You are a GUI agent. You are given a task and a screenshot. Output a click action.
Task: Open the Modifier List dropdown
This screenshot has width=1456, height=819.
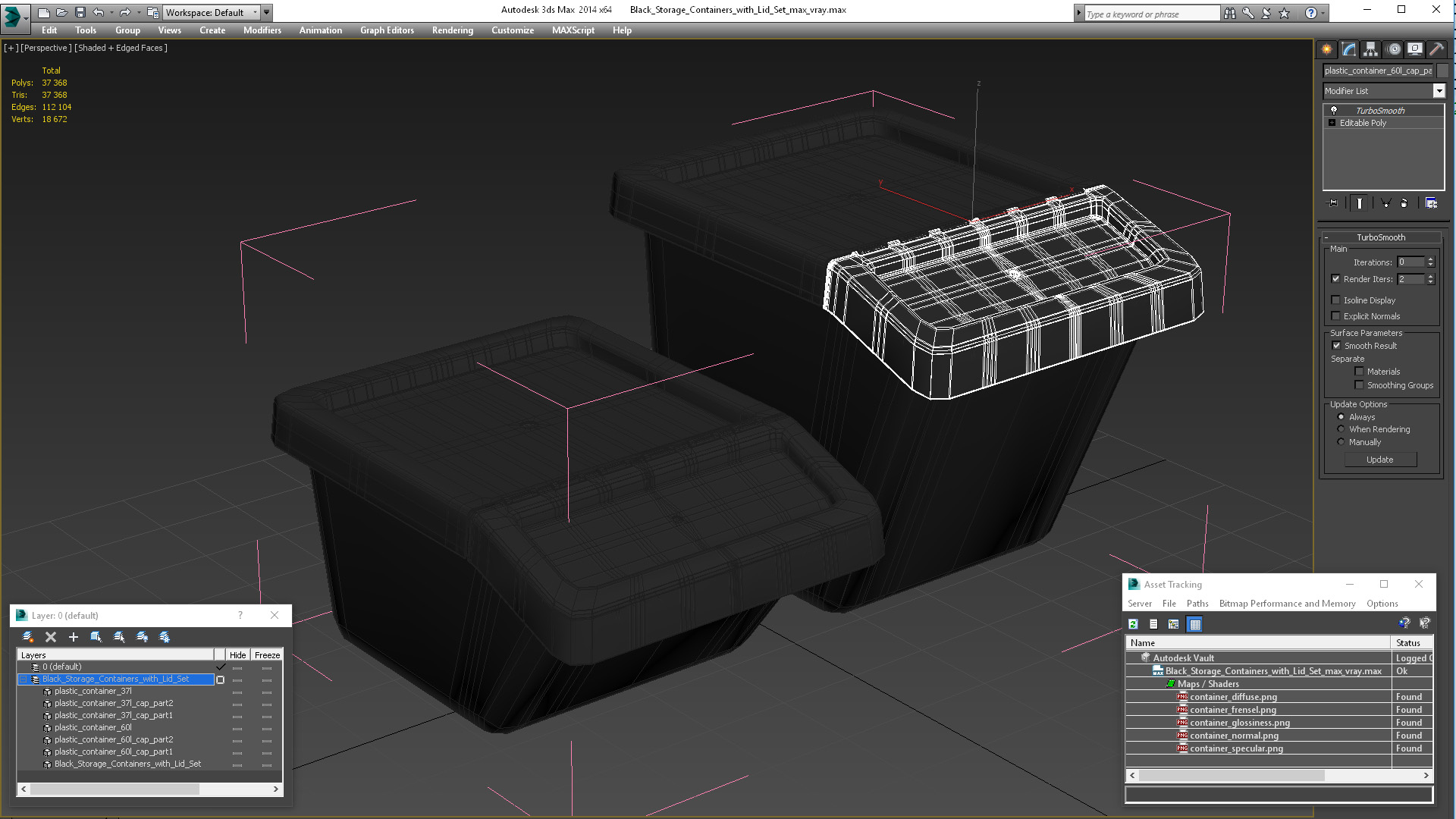point(1439,91)
